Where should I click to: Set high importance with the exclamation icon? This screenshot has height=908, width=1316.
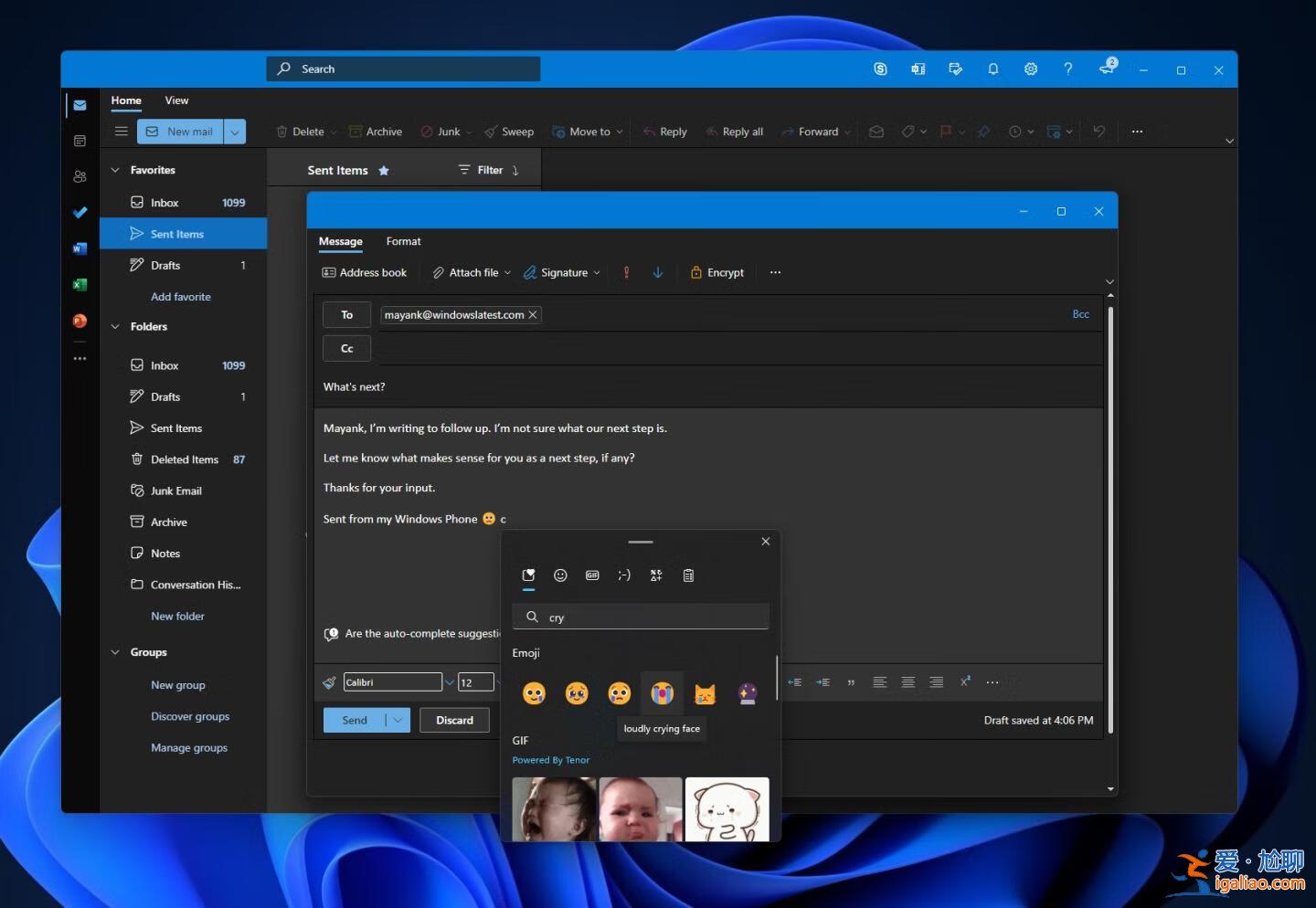(626, 272)
